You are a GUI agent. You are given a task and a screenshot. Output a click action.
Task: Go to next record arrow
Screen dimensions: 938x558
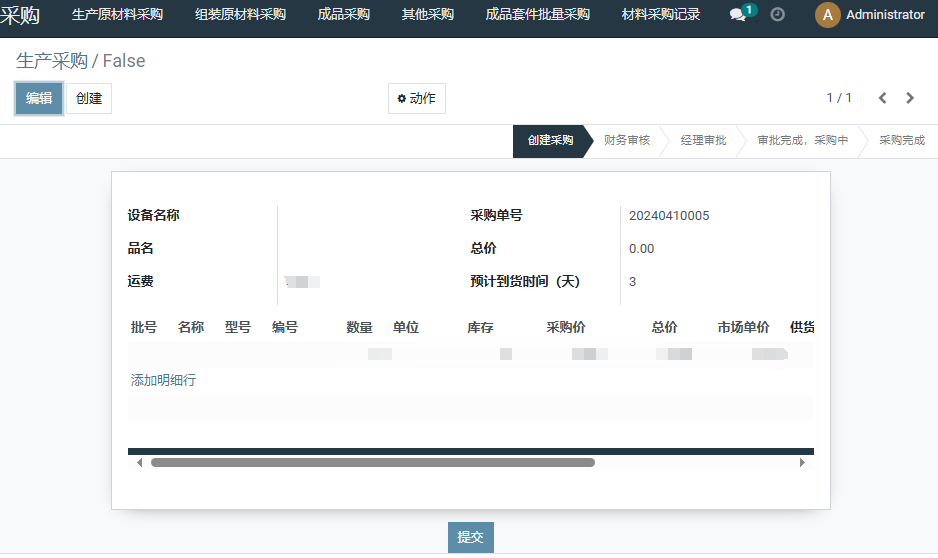(x=910, y=98)
